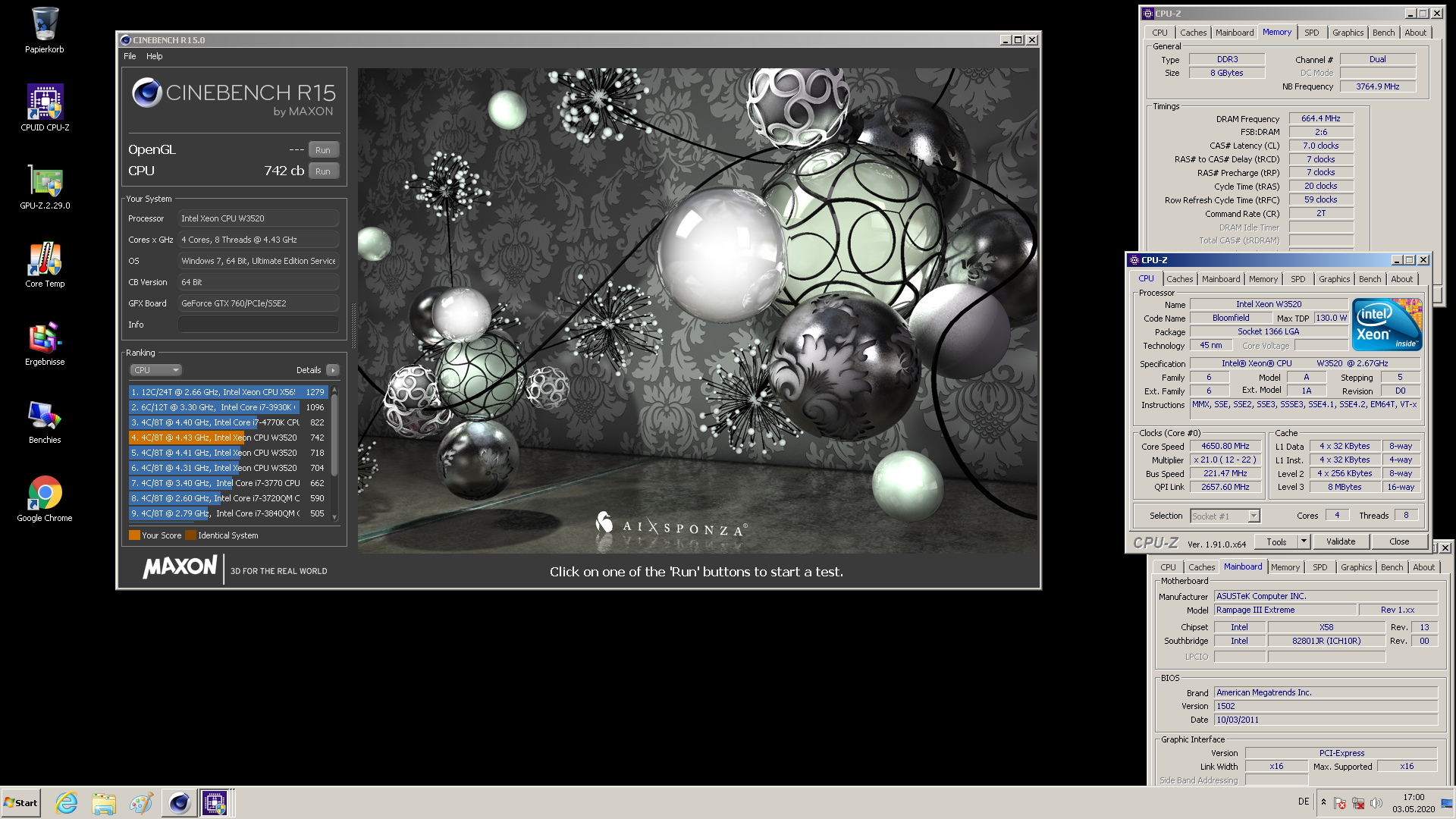Click the Validate button in CPU-Z

pos(1341,541)
